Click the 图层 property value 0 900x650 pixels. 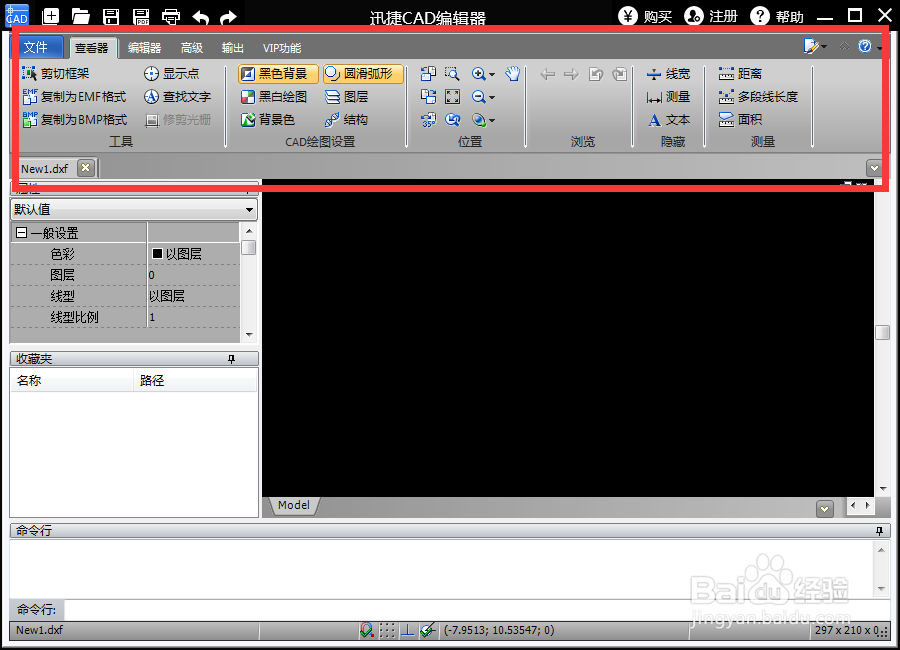tap(193, 275)
